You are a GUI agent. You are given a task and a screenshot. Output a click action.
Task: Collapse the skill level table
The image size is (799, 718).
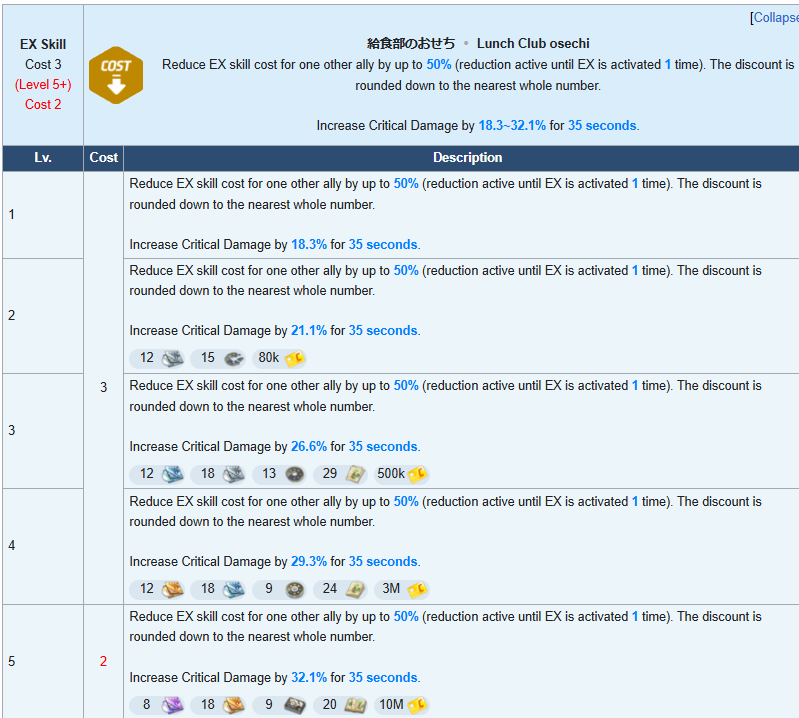(x=776, y=18)
